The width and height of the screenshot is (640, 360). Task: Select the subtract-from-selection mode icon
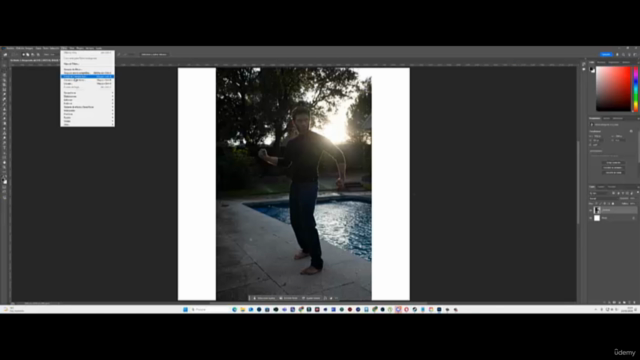click(x=33, y=54)
